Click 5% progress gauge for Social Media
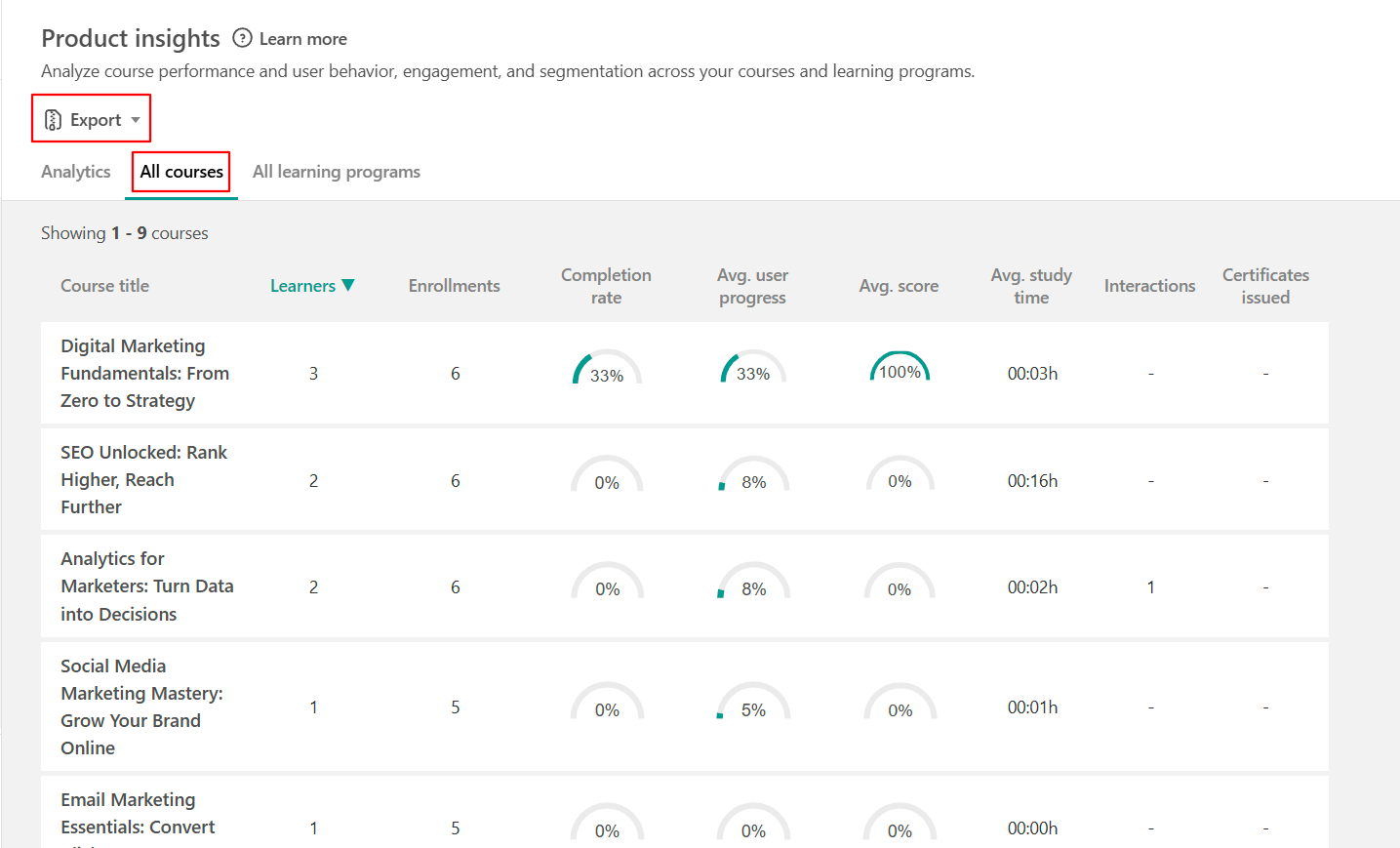 click(x=753, y=703)
